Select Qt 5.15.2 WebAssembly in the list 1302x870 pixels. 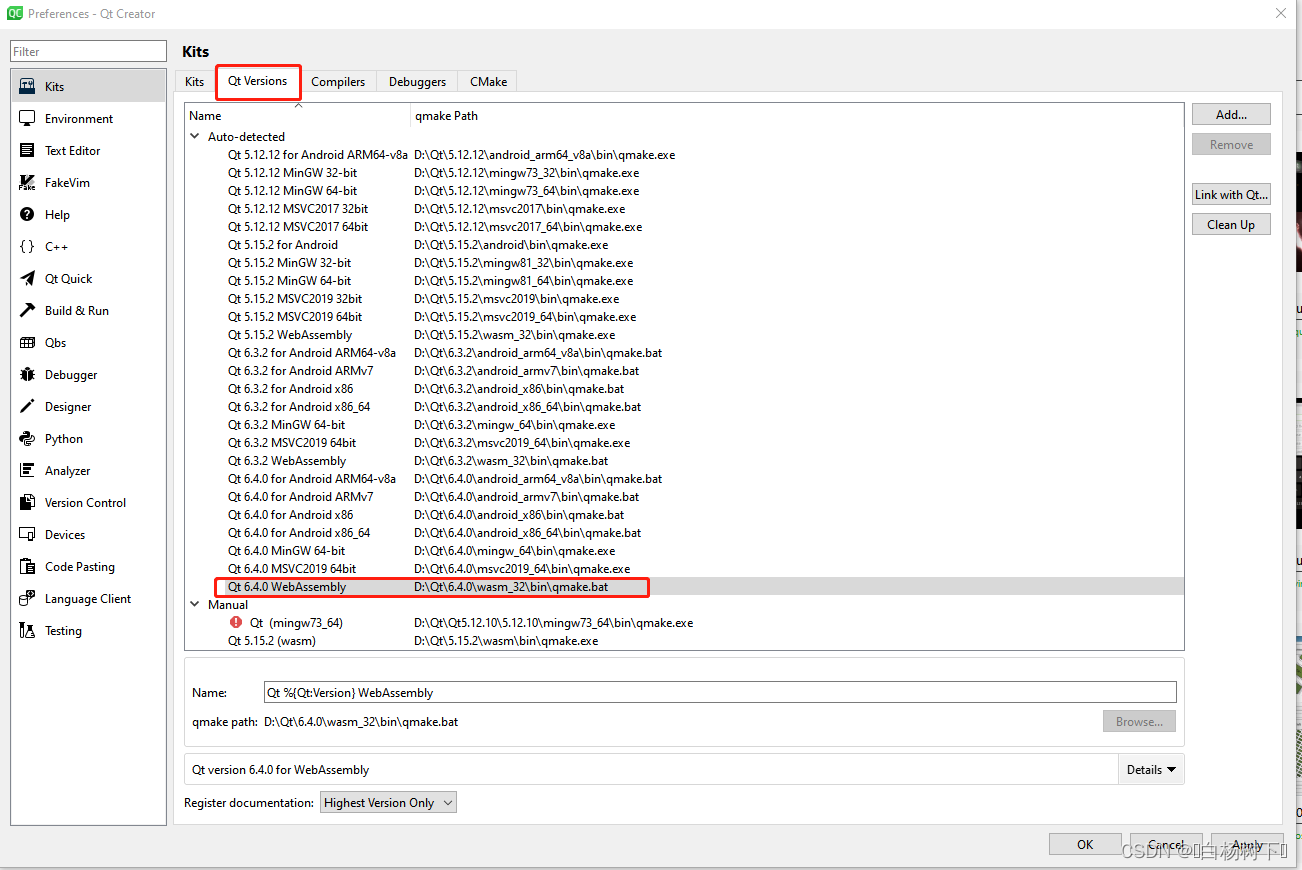pos(289,334)
